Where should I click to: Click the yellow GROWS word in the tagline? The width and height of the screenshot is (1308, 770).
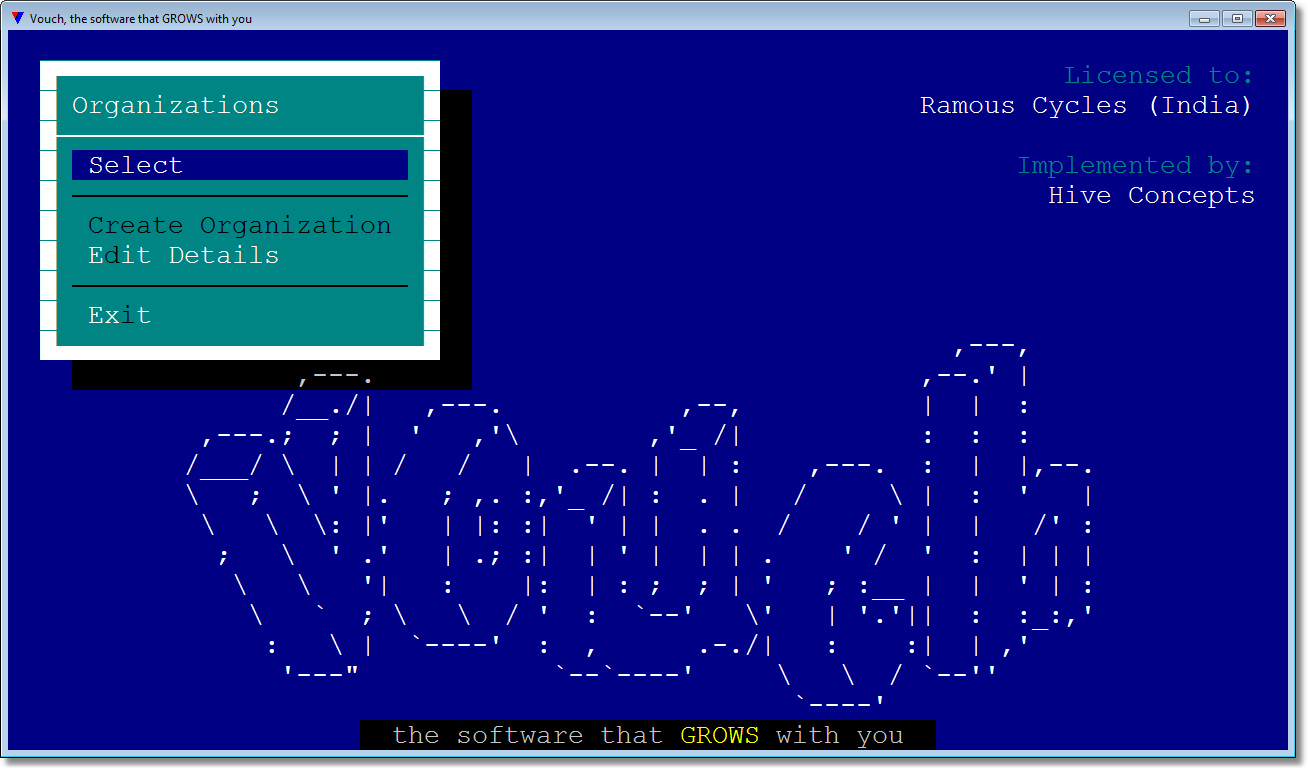coord(720,735)
